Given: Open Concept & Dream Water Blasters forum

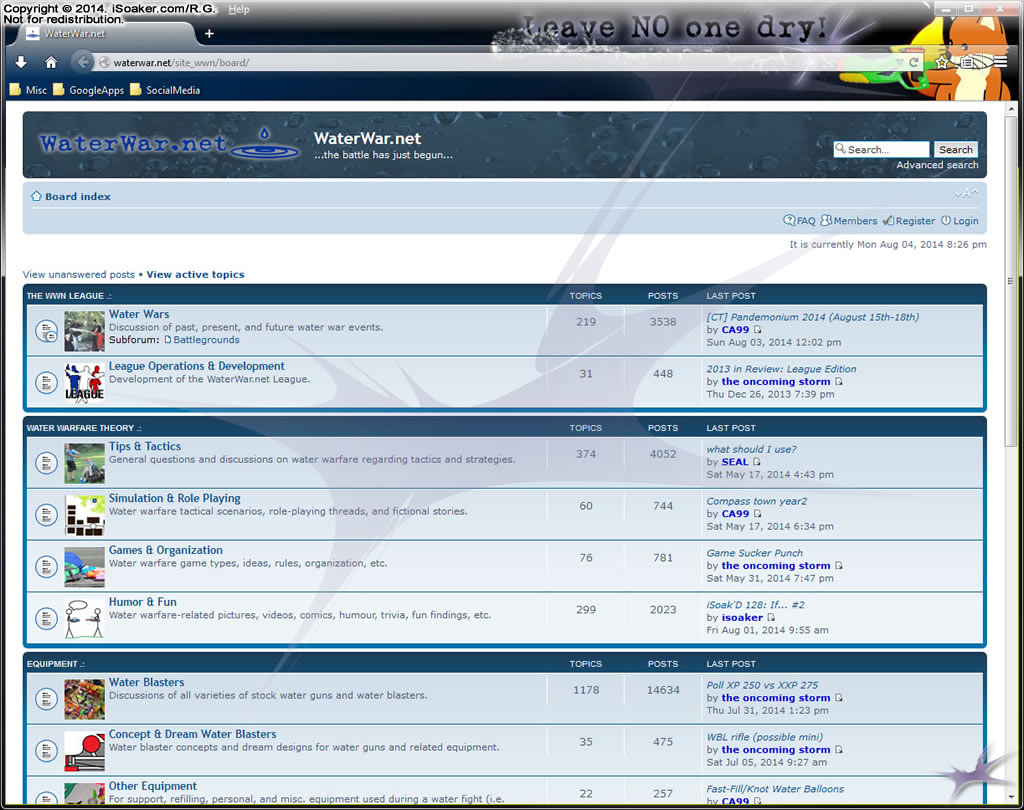Looking at the screenshot, I should tap(192, 734).
